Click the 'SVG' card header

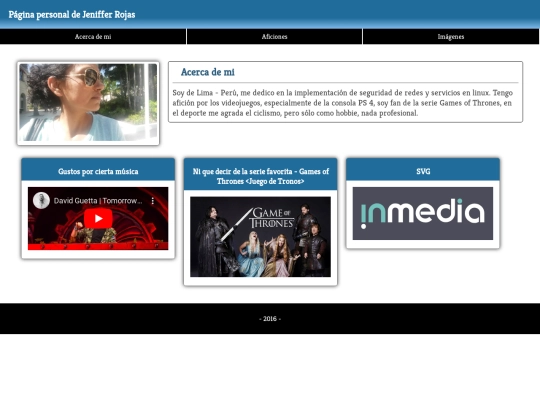point(423,169)
